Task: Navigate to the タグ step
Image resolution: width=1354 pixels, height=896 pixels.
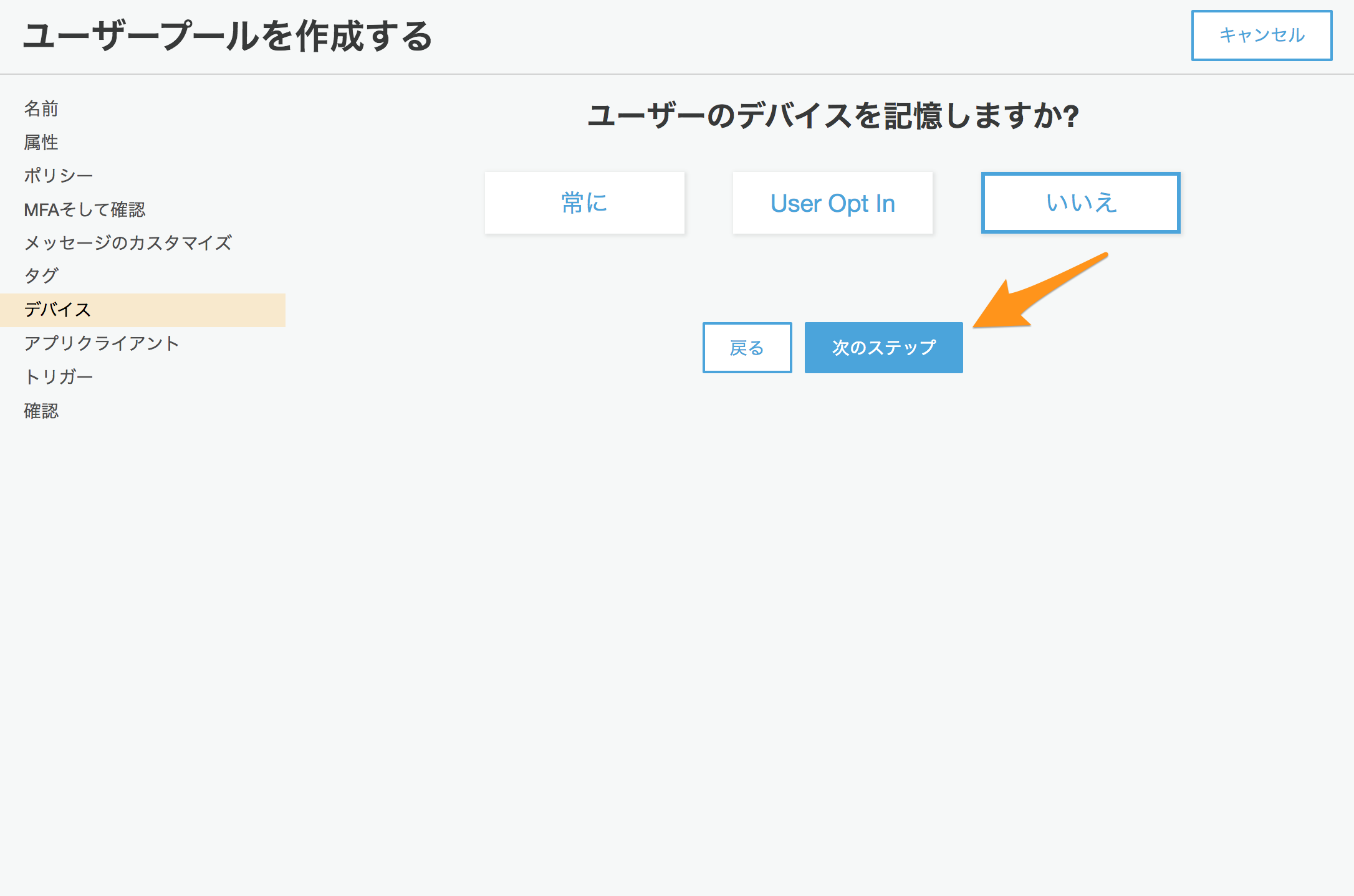Action: pos(41,275)
